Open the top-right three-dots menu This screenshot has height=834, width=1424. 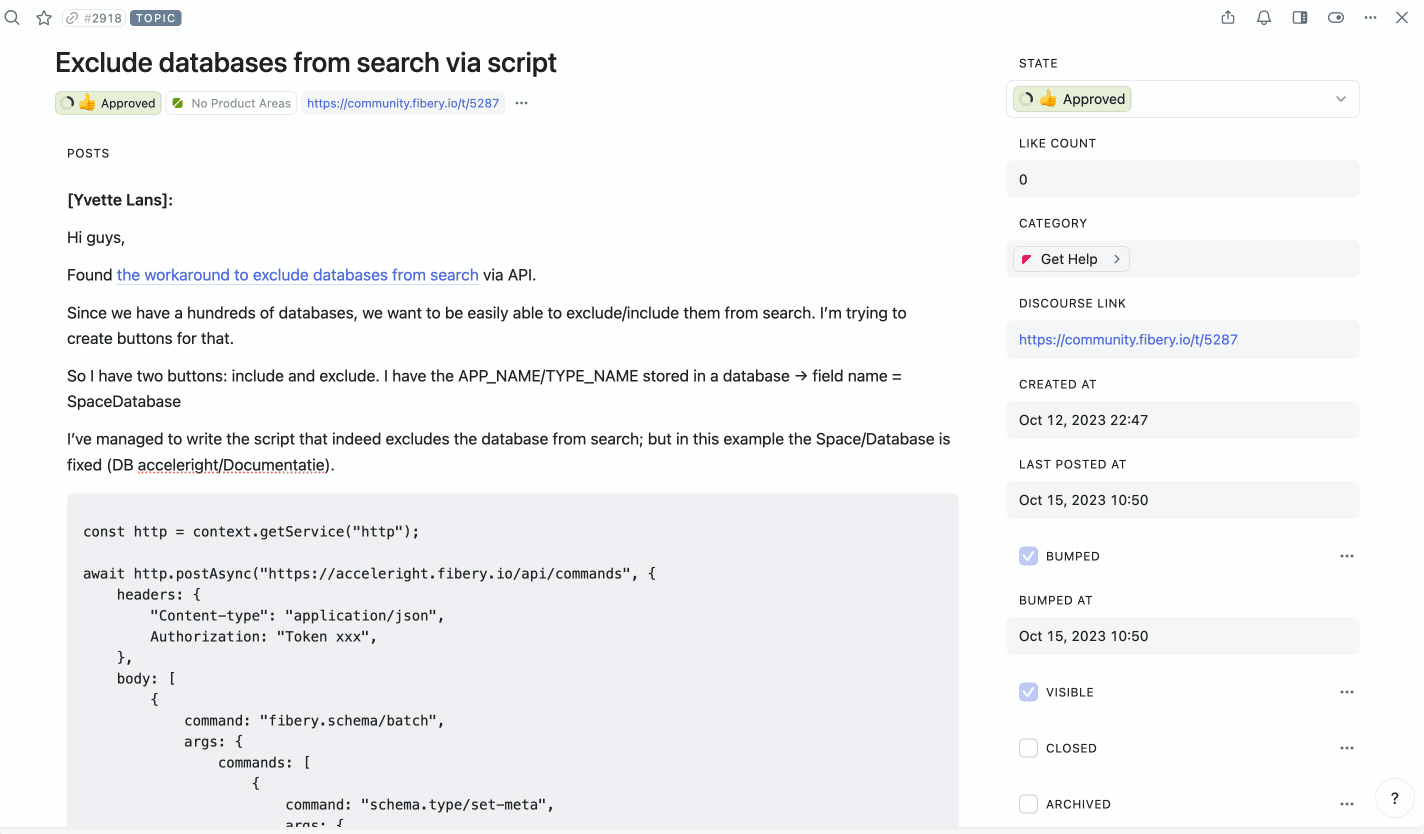click(1371, 17)
